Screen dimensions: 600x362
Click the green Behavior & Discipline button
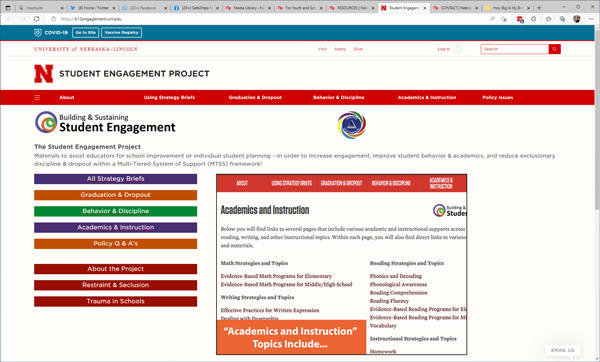pyautogui.click(x=116, y=211)
